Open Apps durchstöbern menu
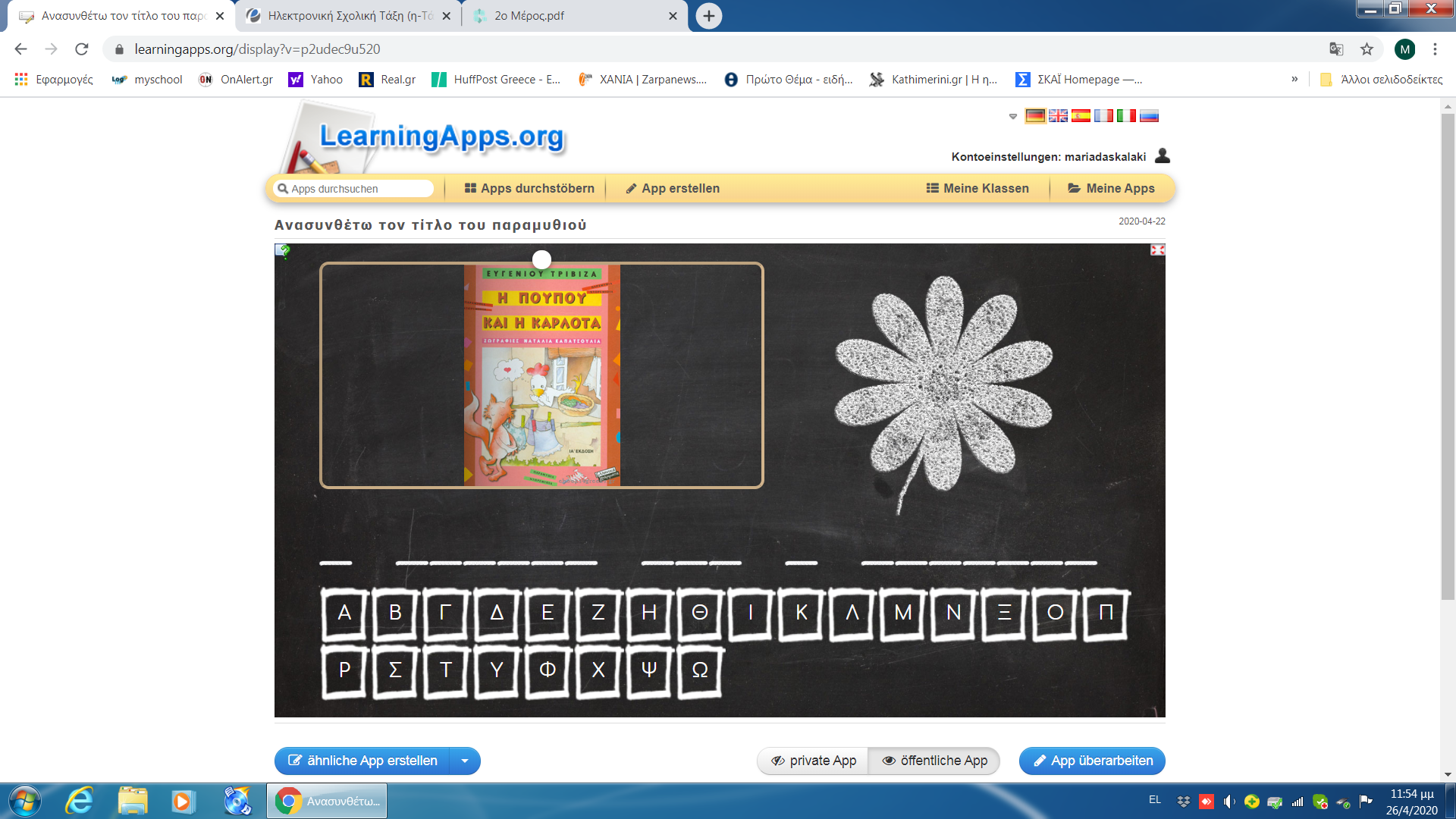The image size is (1456, 819). click(529, 188)
